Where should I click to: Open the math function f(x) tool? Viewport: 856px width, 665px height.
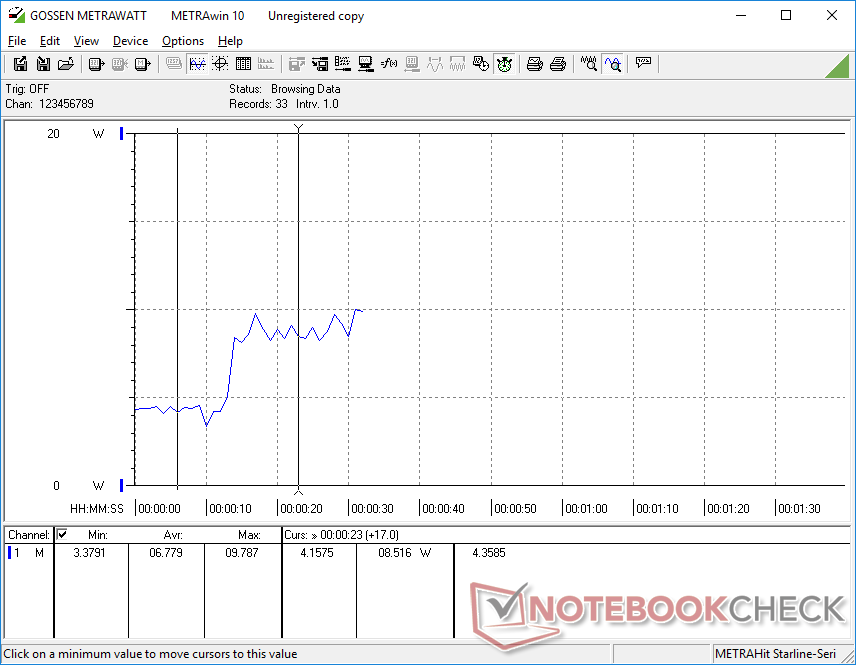[x=389, y=64]
